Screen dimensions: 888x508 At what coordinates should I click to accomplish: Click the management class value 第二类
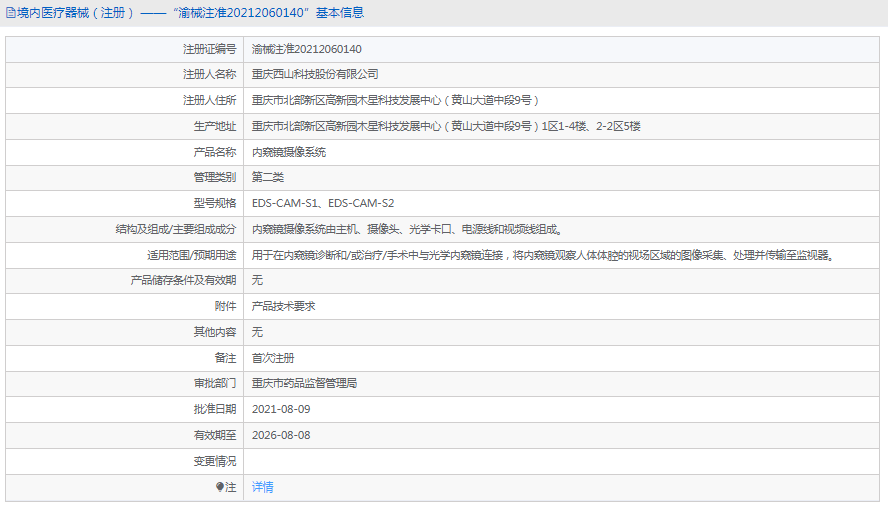pos(268,177)
